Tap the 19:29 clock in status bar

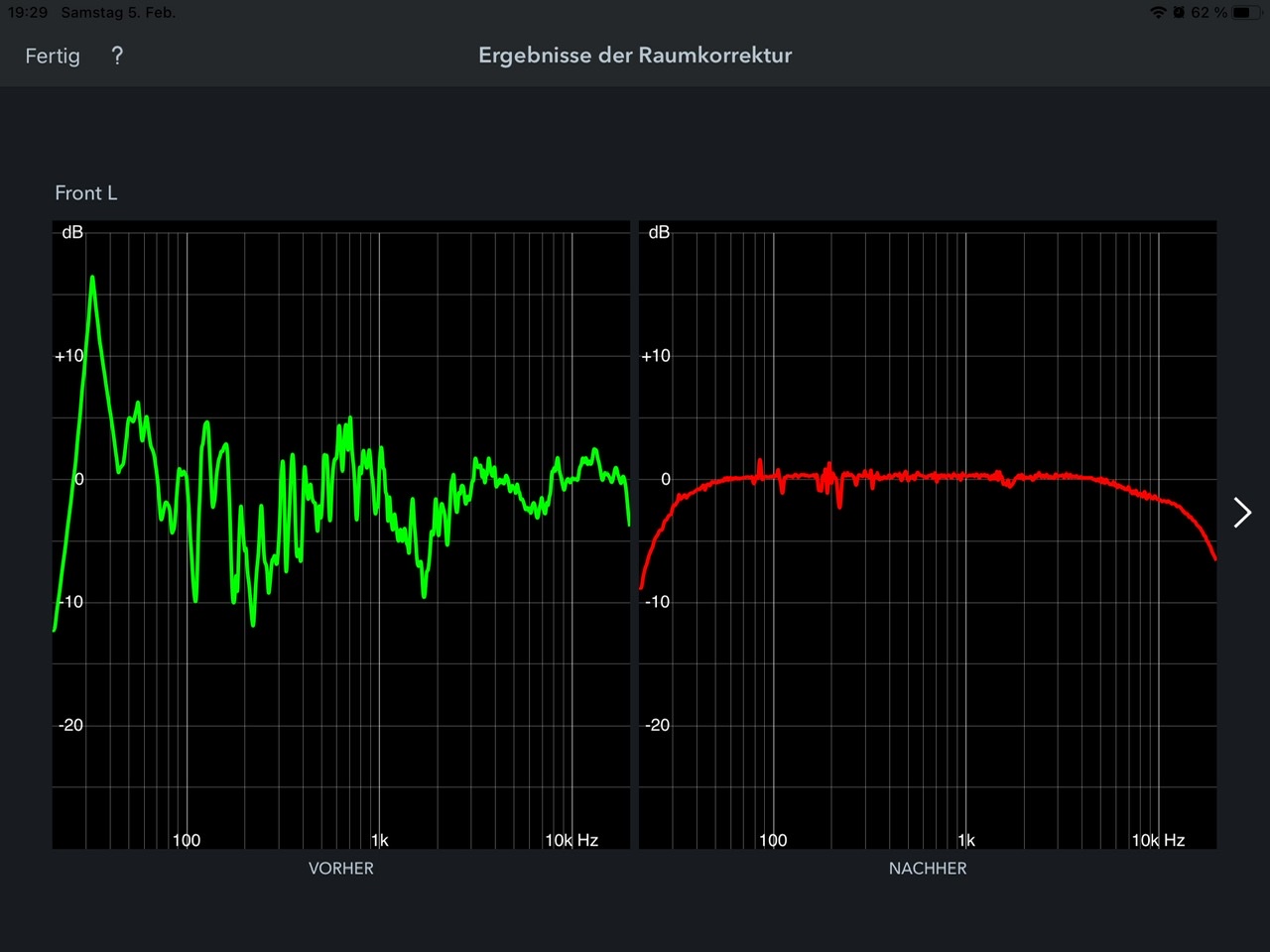click(x=28, y=13)
